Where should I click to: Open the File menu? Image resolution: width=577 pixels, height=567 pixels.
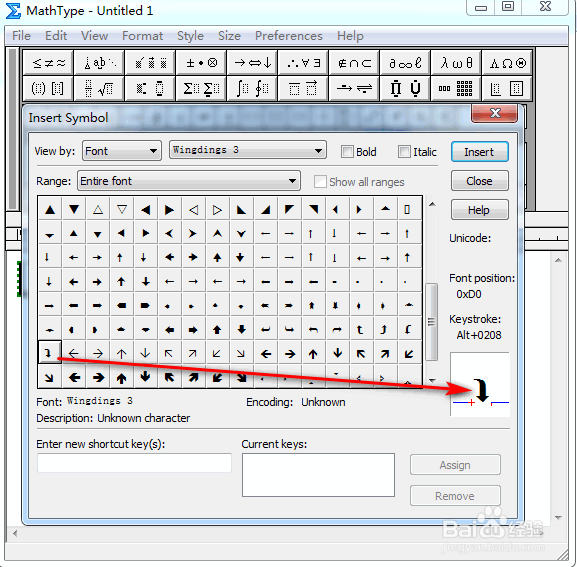tap(21, 36)
